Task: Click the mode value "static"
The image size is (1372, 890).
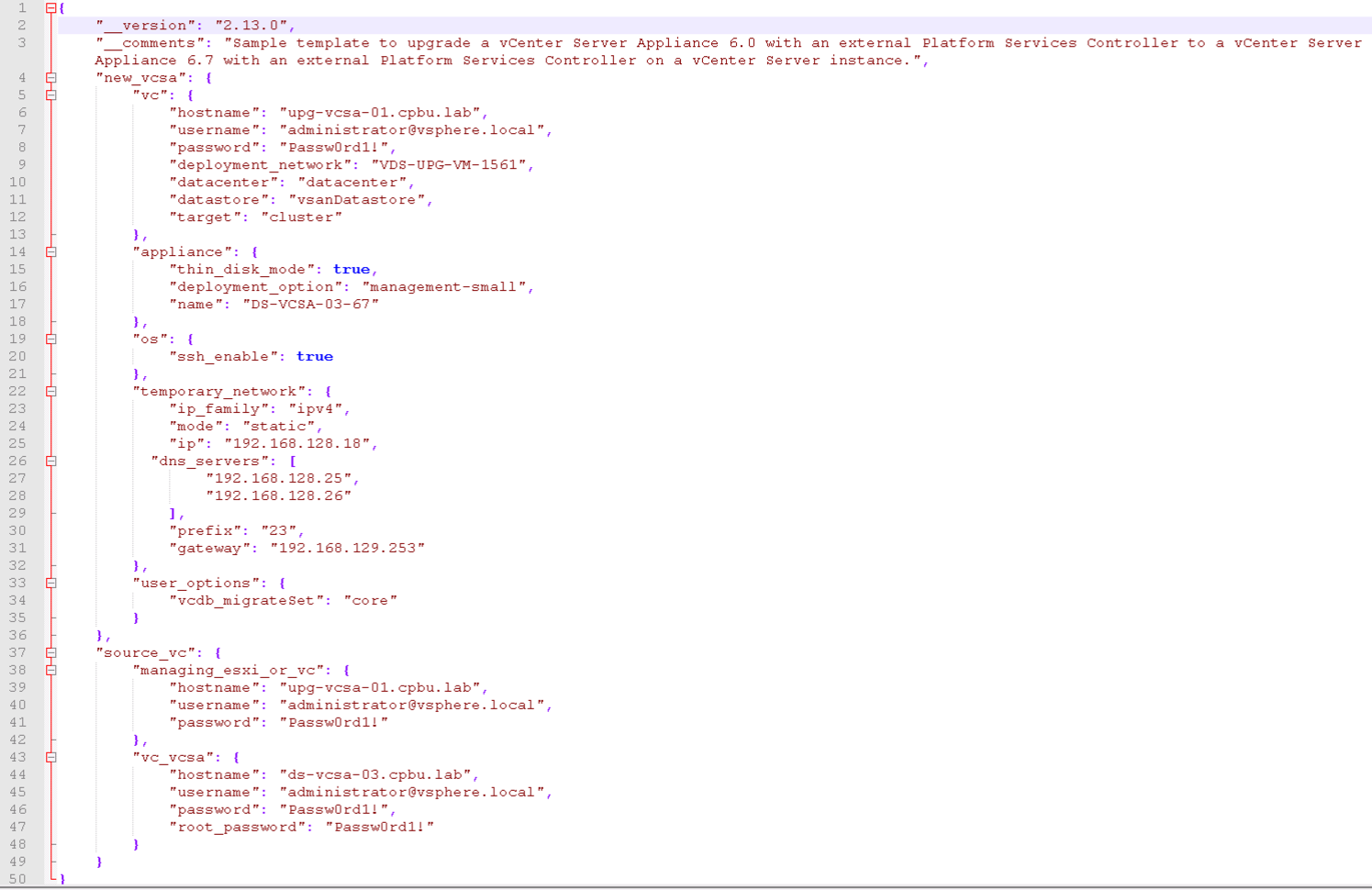Action: click(279, 427)
